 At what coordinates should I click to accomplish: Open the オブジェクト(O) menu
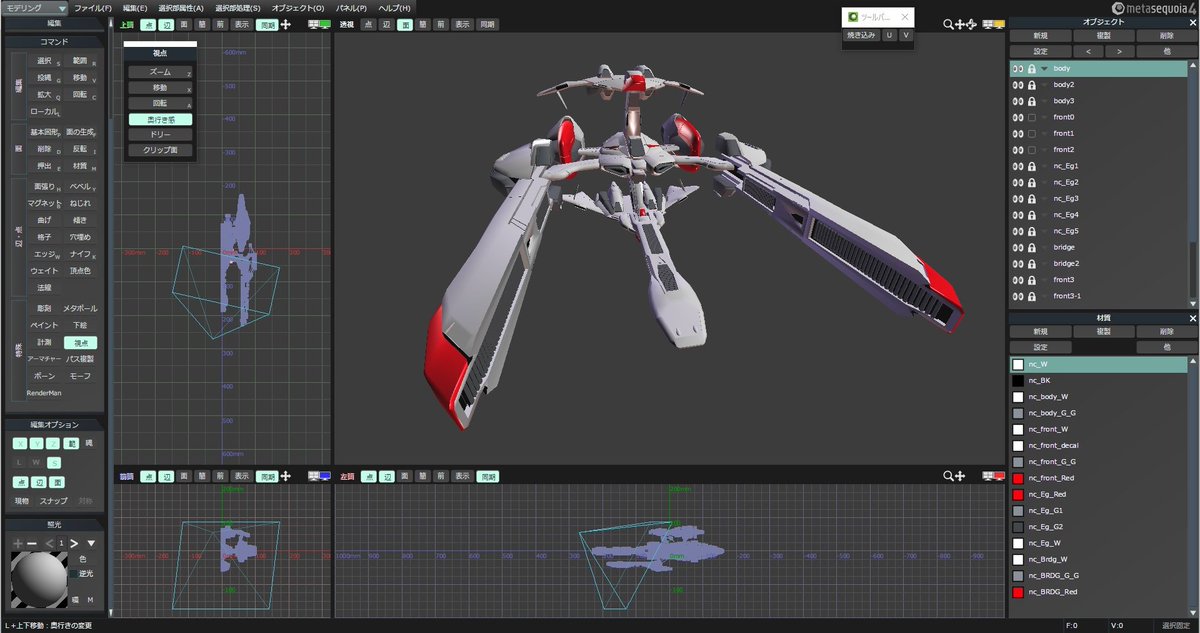coord(299,8)
